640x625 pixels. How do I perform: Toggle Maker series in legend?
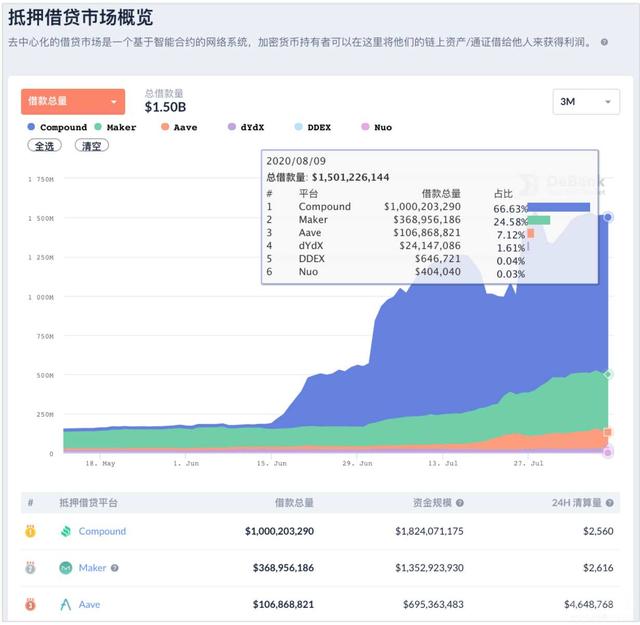click(115, 127)
